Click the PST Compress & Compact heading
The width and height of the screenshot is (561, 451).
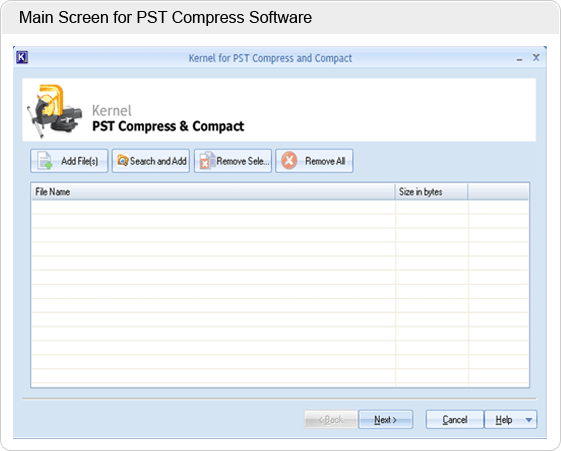point(168,126)
